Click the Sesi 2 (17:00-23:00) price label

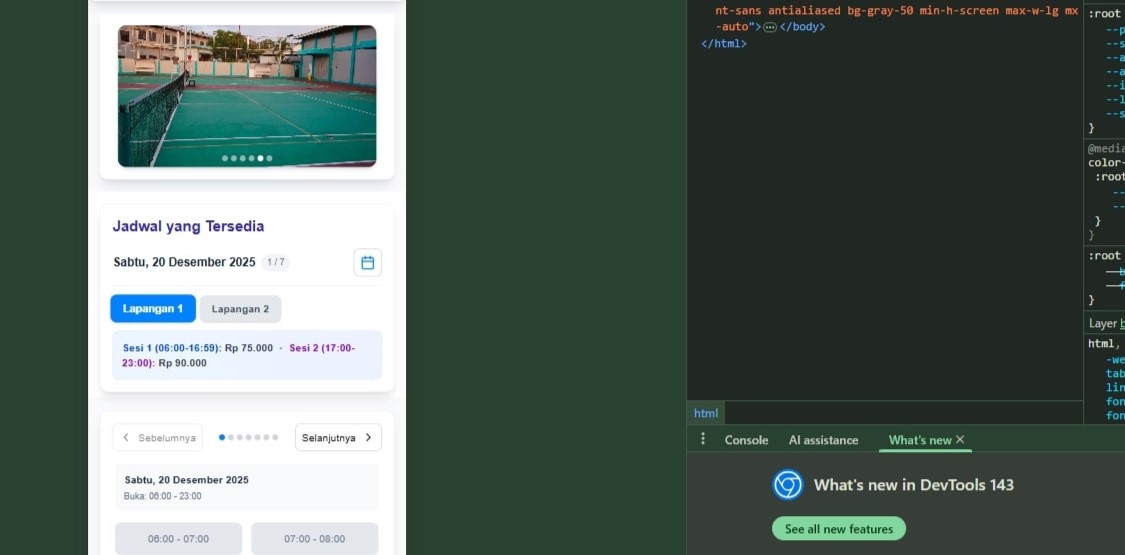(238, 356)
